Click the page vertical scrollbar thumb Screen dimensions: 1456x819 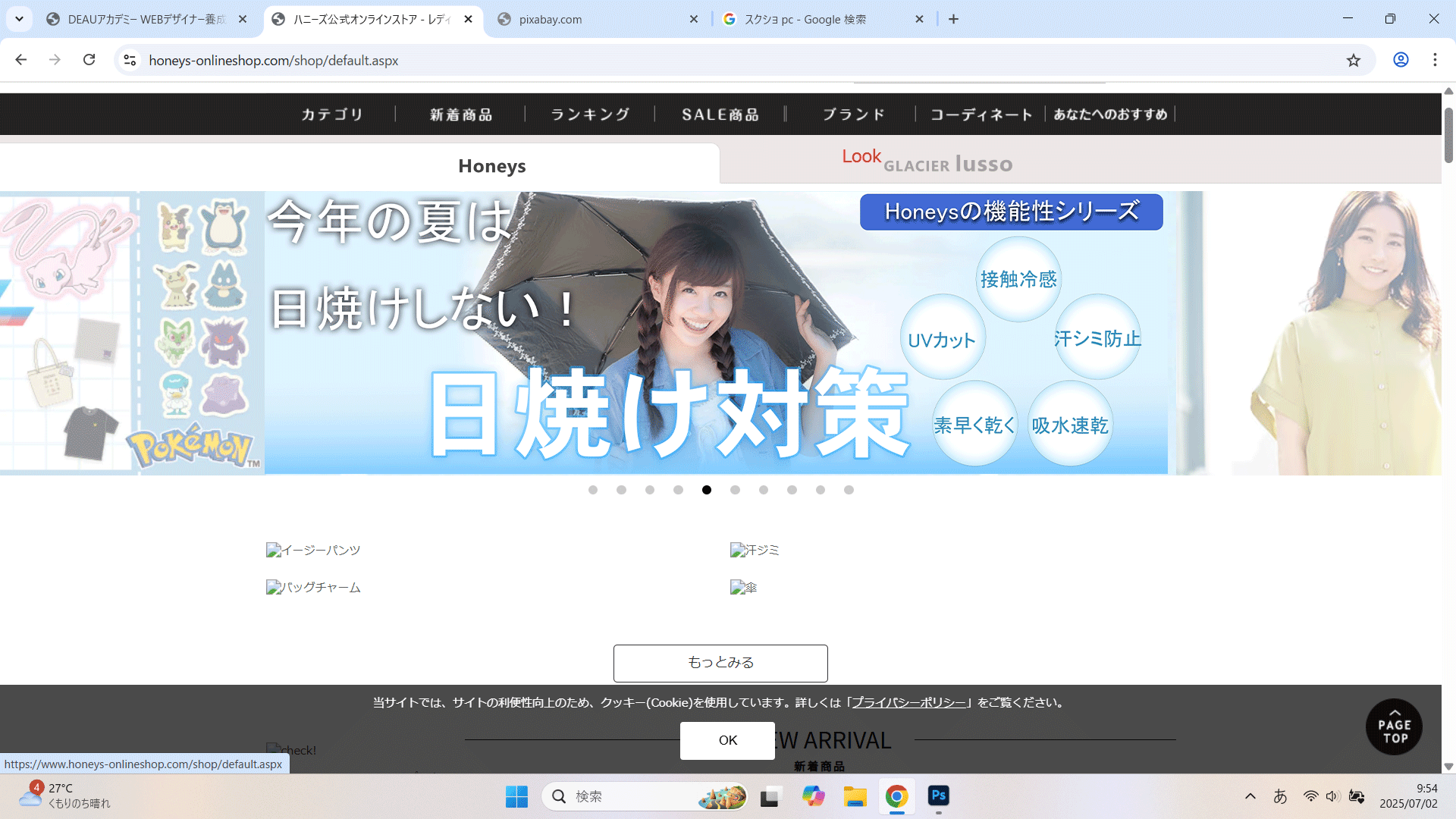click(1448, 135)
